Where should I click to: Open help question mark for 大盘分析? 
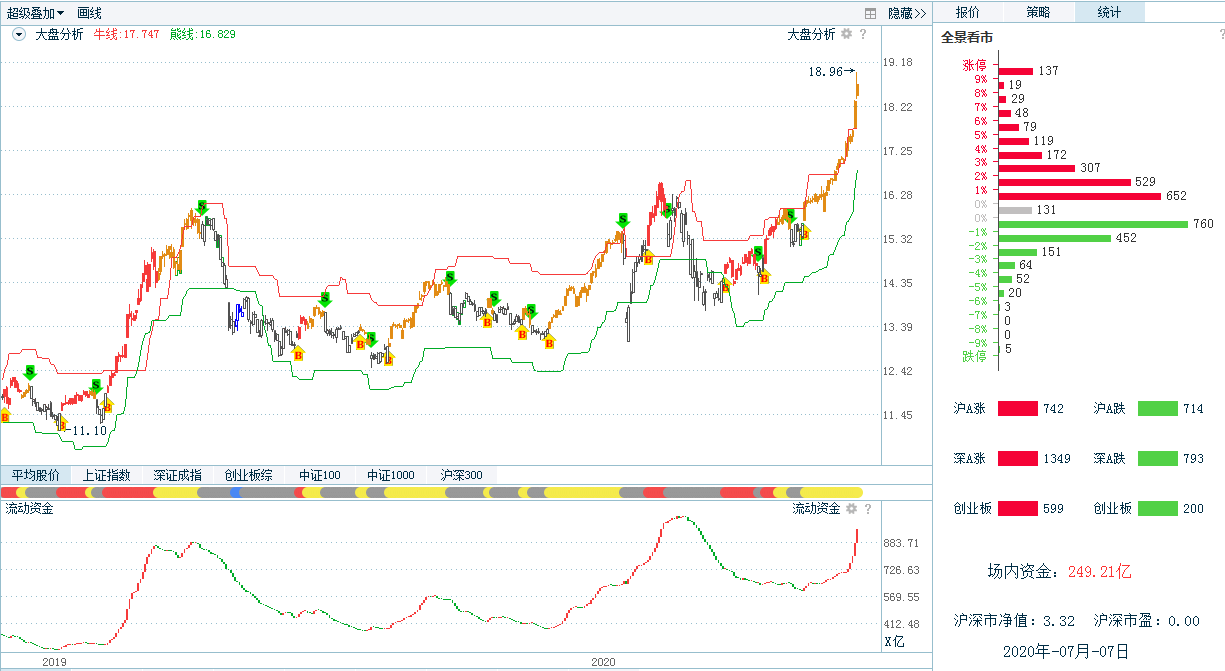pos(866,34)
